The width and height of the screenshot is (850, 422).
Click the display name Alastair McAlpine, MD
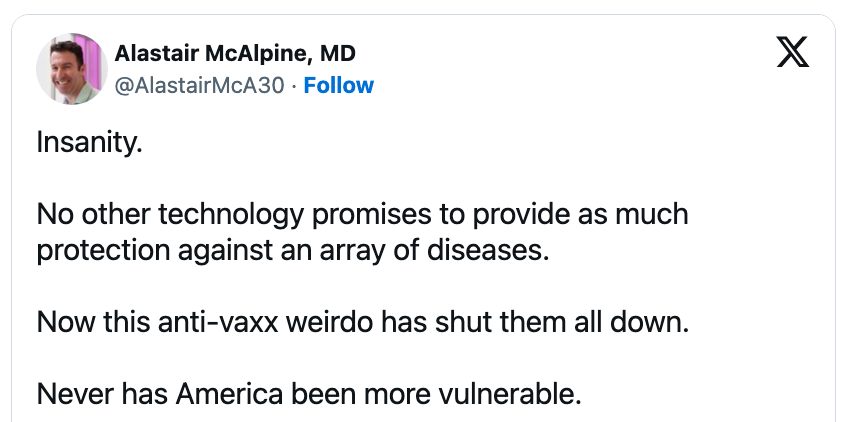[x=236, y=53]
